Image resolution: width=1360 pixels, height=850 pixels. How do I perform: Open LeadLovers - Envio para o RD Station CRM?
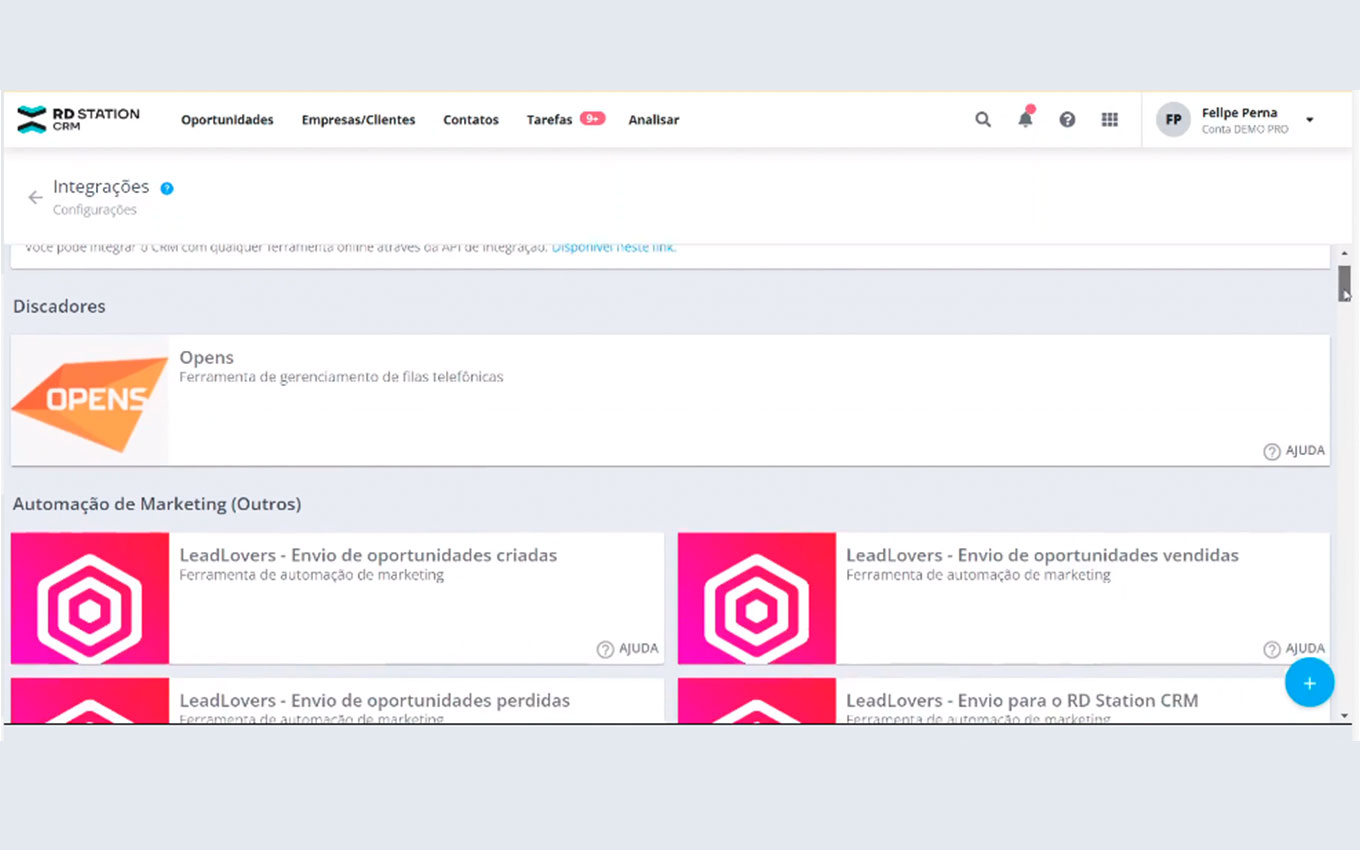pyautogui.click(x=1022, y=700)
